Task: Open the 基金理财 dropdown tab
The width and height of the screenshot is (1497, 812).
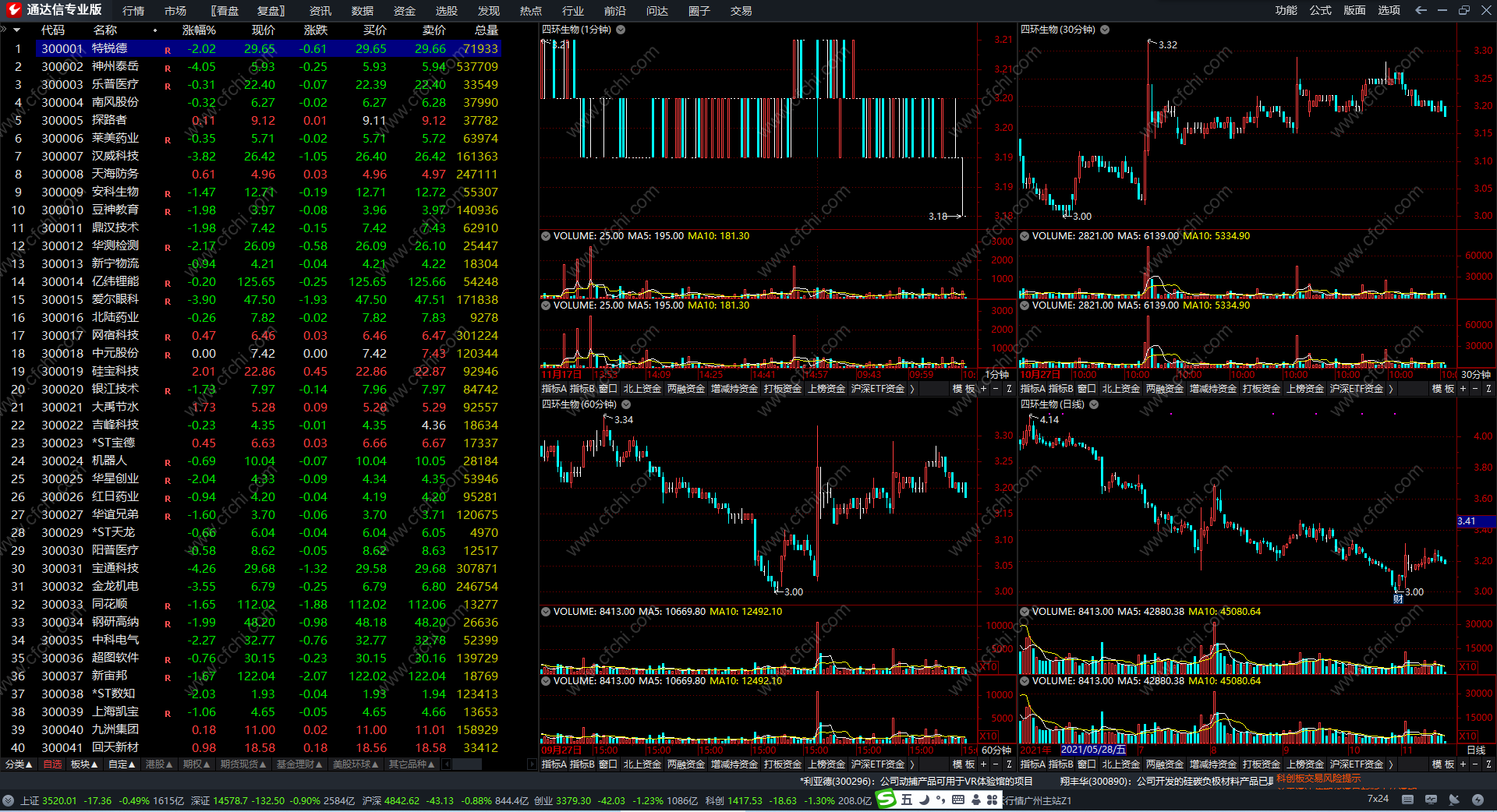Action: point(299,764)
